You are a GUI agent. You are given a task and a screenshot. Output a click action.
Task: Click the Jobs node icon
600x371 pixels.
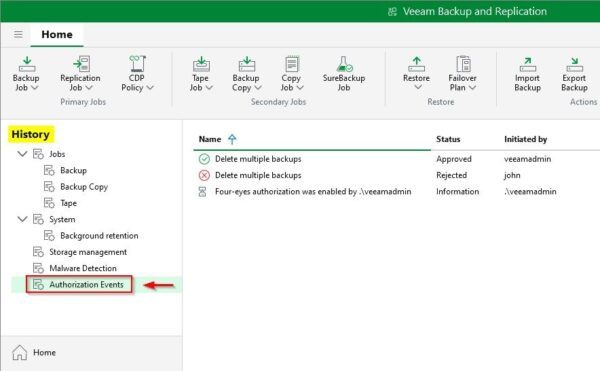[x=38, y=154]
